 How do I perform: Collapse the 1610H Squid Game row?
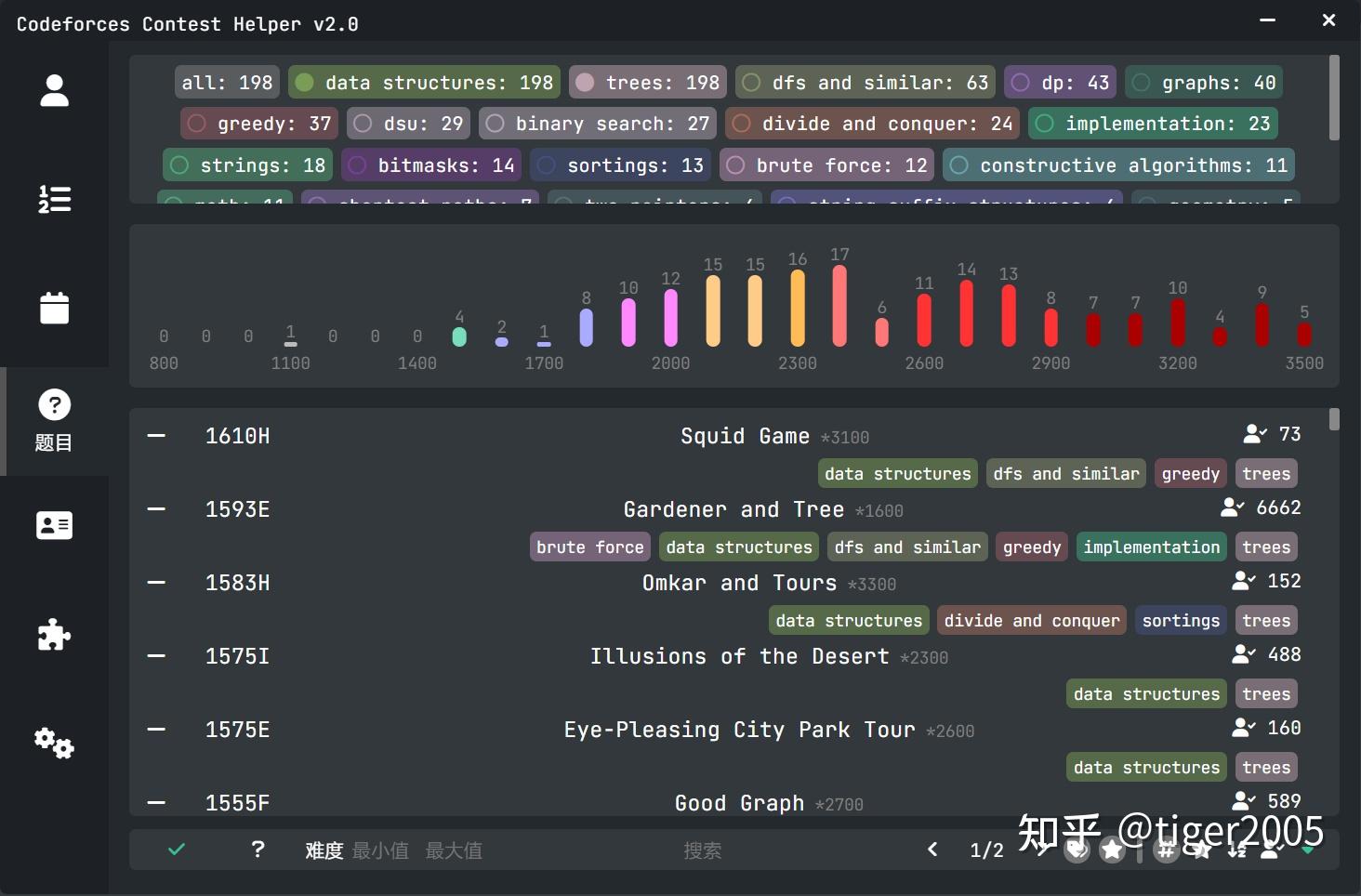coord(155,435)
